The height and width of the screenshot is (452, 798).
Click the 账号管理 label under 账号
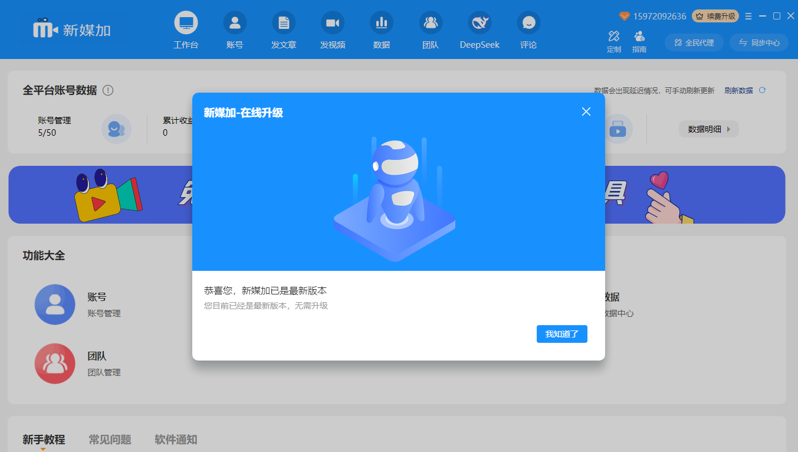coord(104,314)
